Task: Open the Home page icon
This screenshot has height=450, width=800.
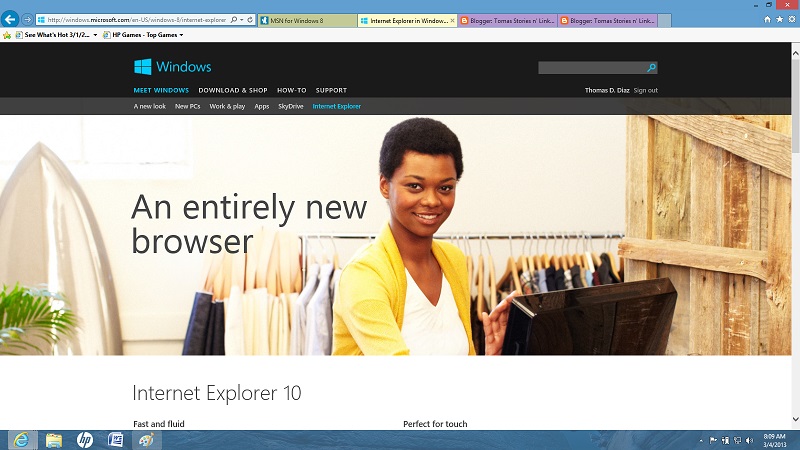Action: (767, 19)
